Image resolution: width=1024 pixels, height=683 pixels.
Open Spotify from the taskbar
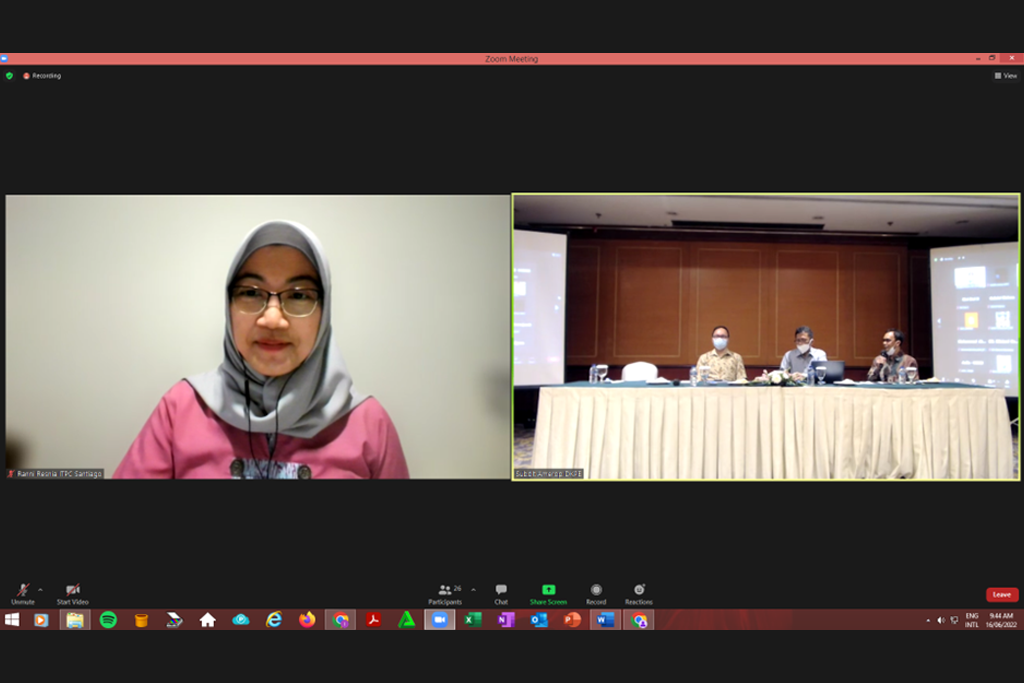108,620
